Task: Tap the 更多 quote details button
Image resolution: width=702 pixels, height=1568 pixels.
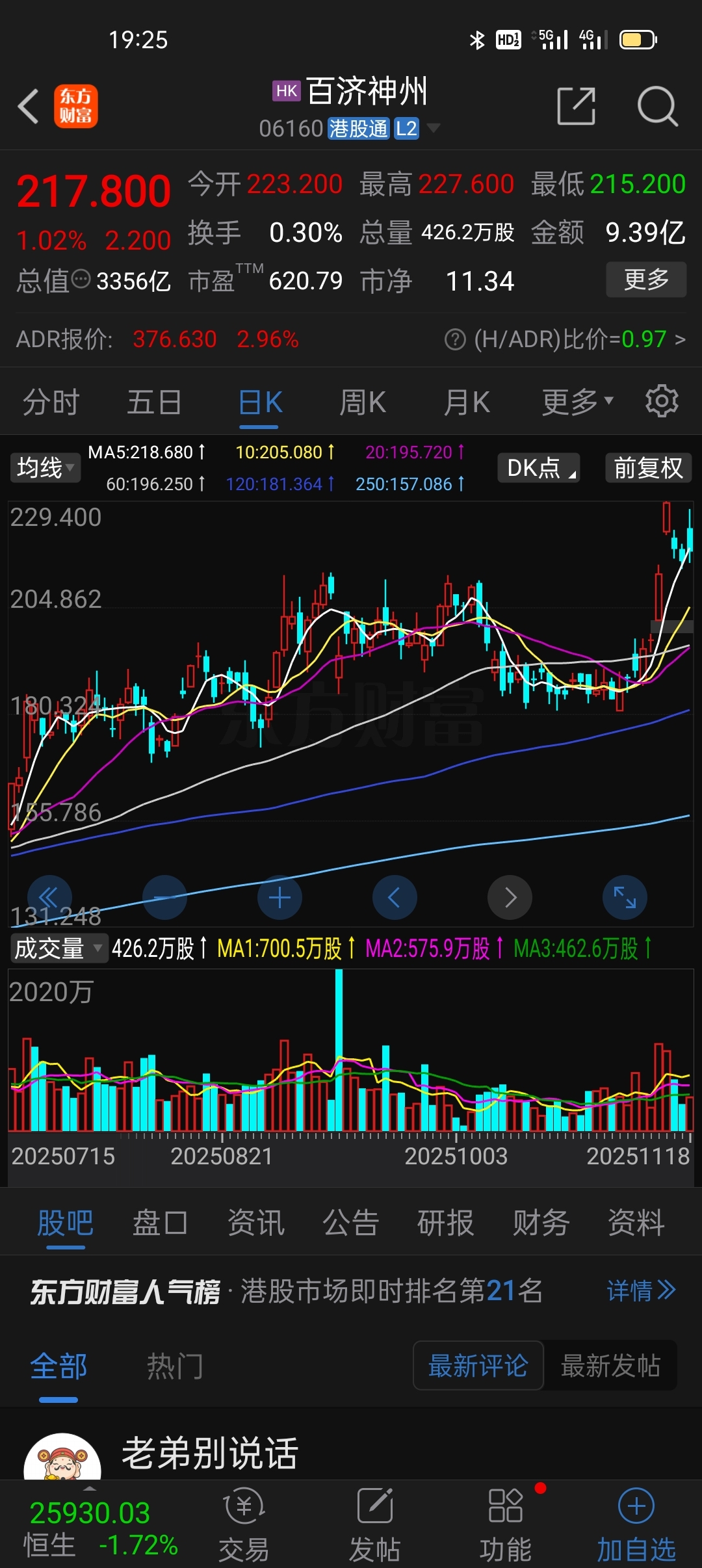Action: coord(646,280)
